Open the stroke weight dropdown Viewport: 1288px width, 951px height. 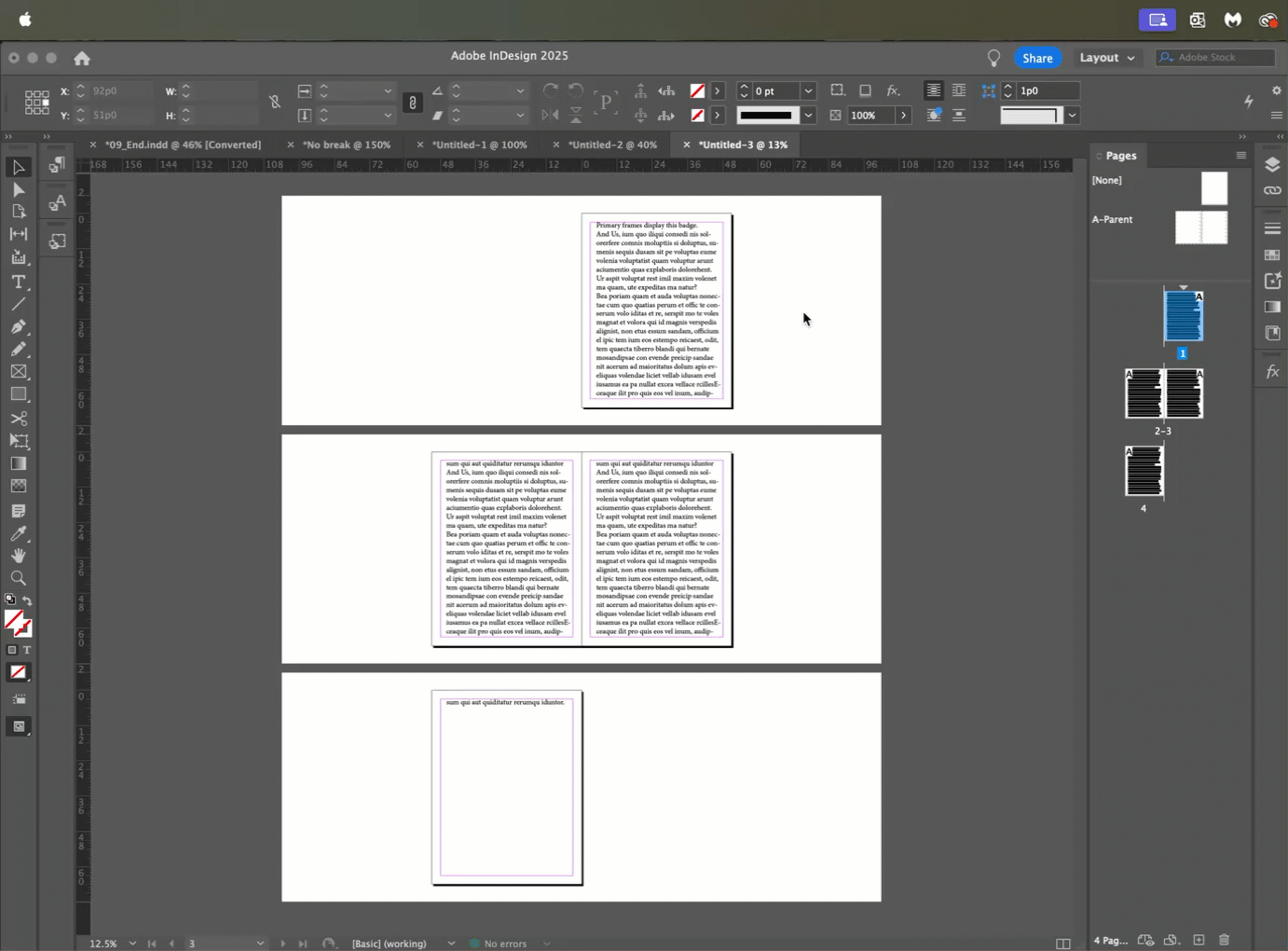pos(808,91)
